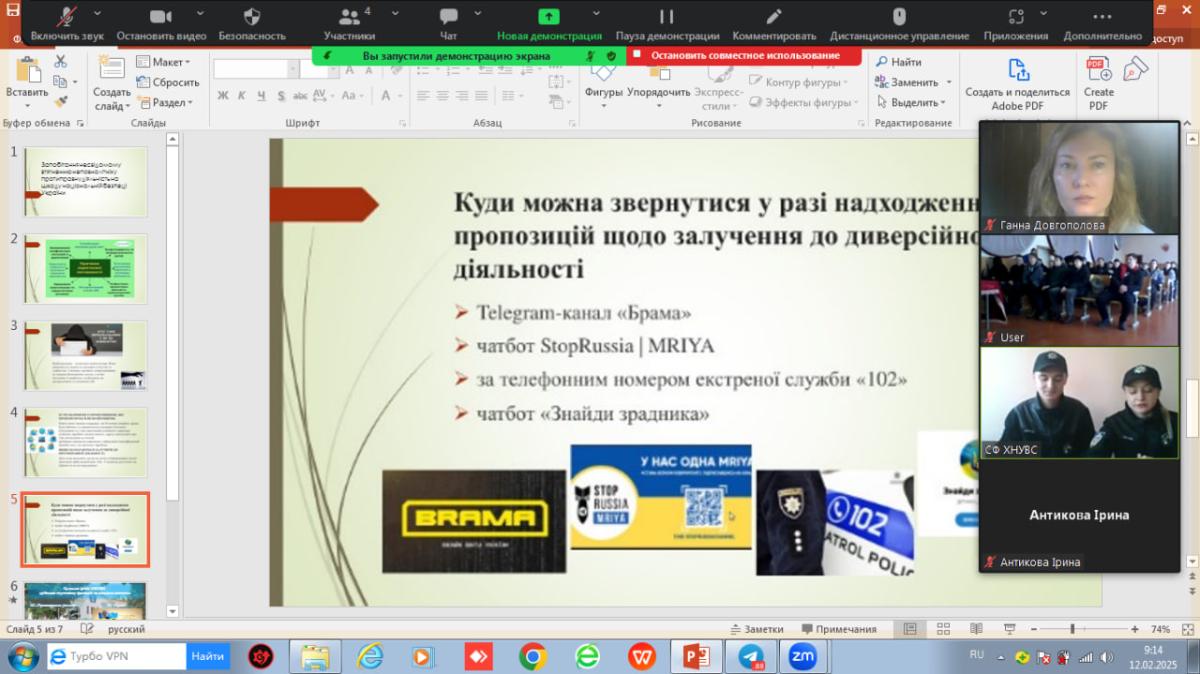Open Comments (Примечания) in status bar
The width and height of the screenshot is (1200, 674).
click(837, 629)
